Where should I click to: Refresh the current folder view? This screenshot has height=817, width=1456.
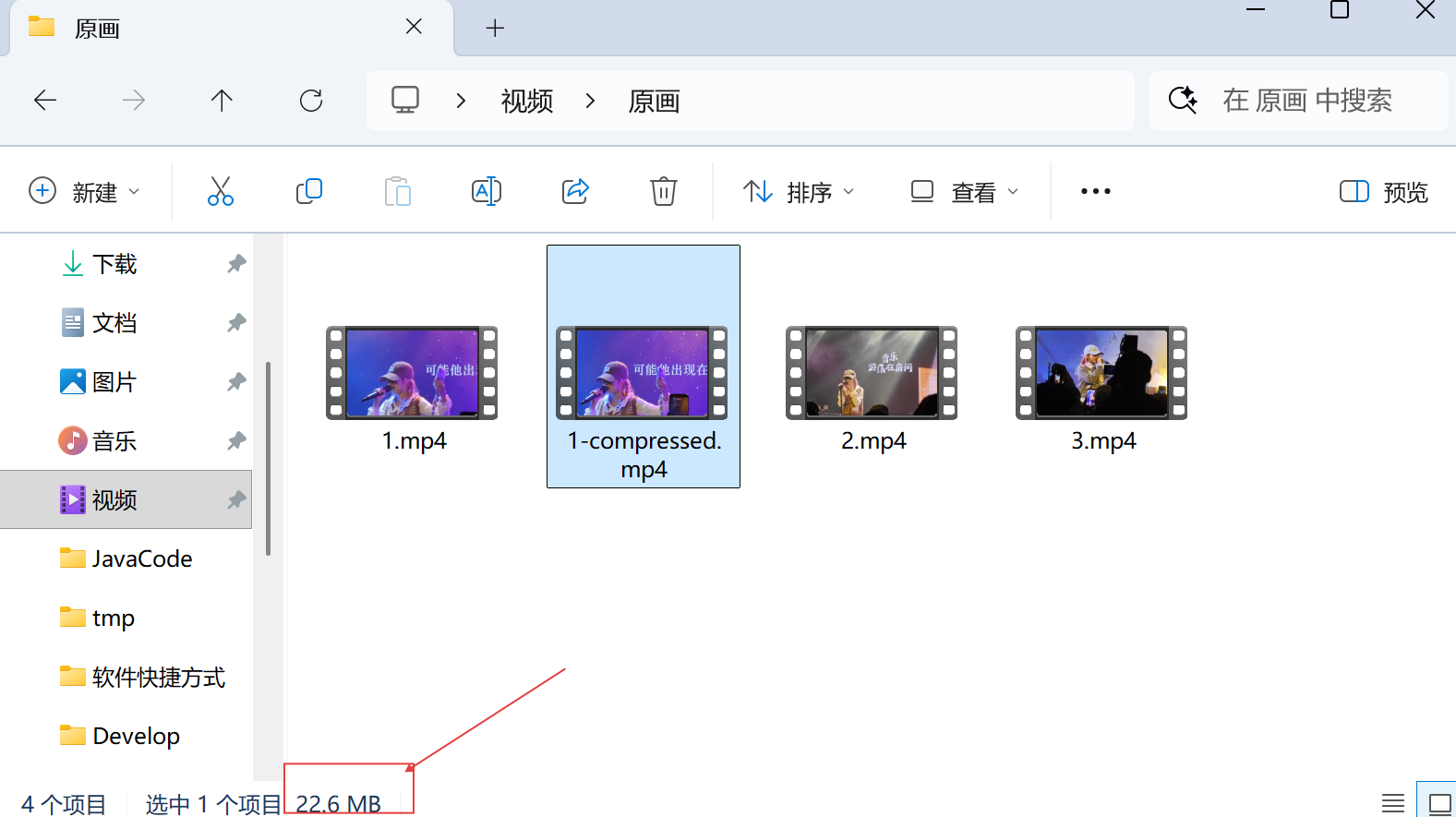pos(311,101)
